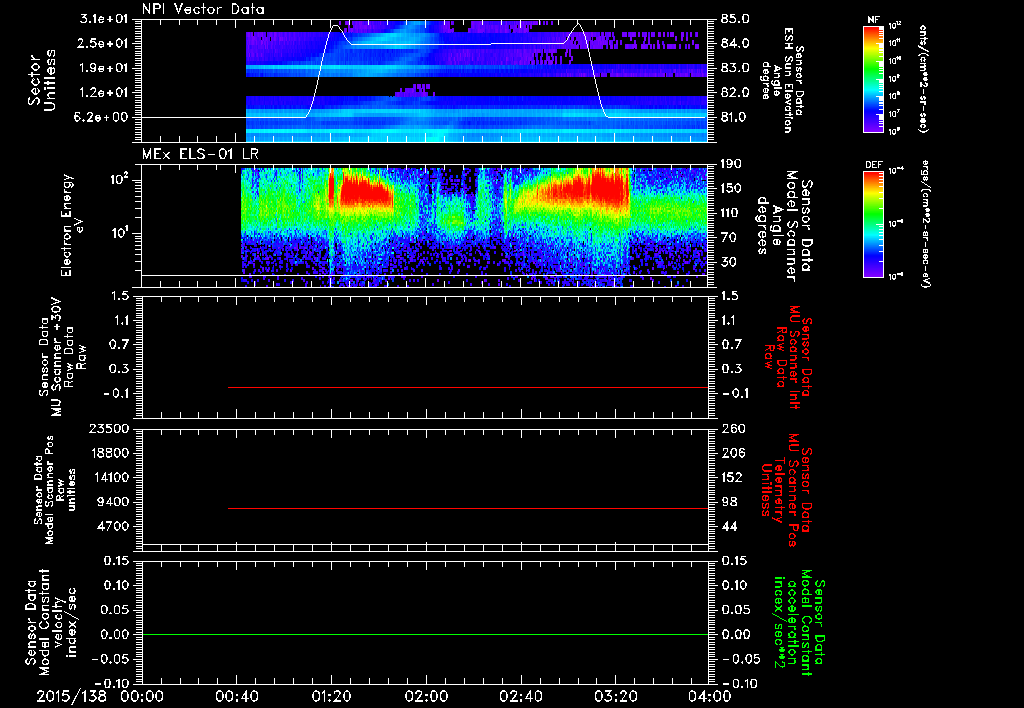Click the 'Model Scanner Angle degrees' axis label
This screenshot has height=708, width=1024.
[x=784, y=225]
